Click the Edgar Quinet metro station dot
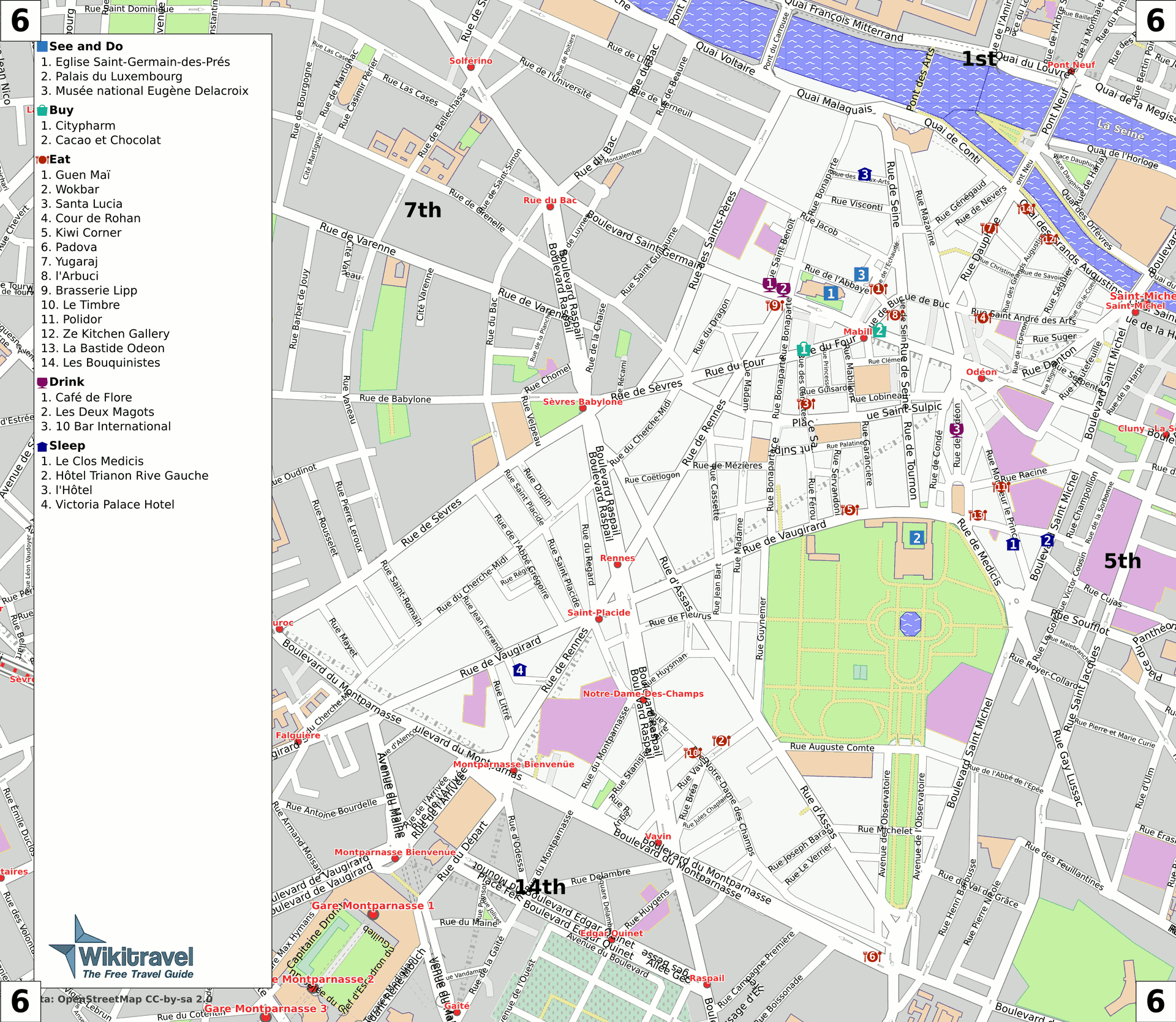The height and width of the screenshot is (1022, 1176). (611, 940)
